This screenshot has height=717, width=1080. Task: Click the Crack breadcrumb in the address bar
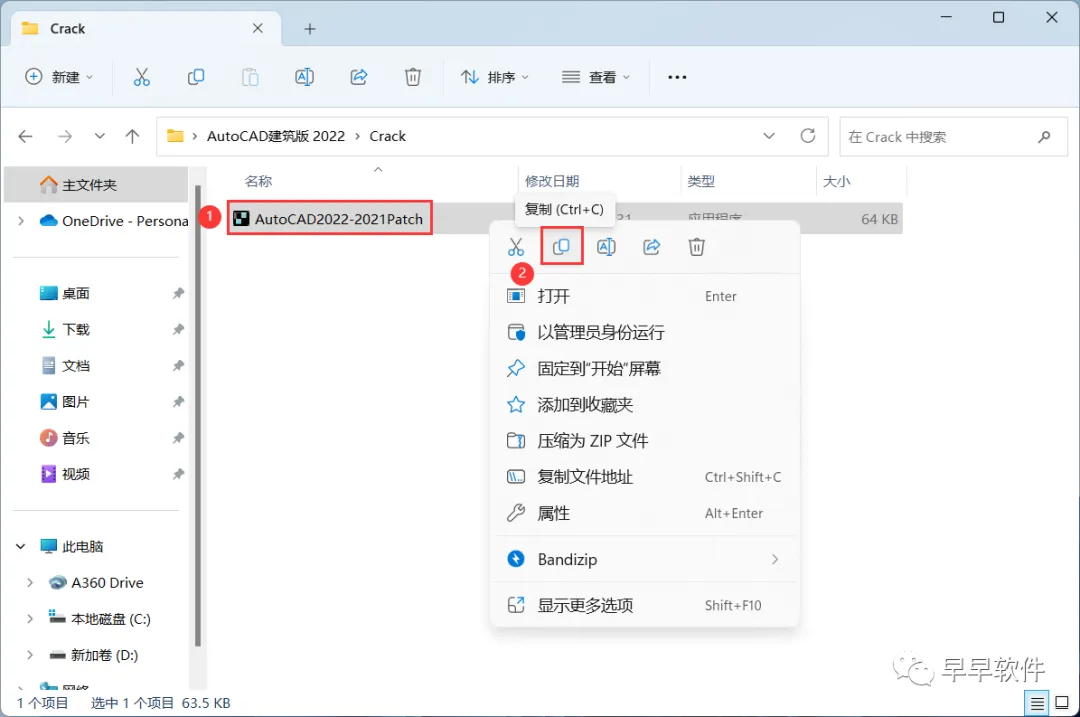[387, 136]
